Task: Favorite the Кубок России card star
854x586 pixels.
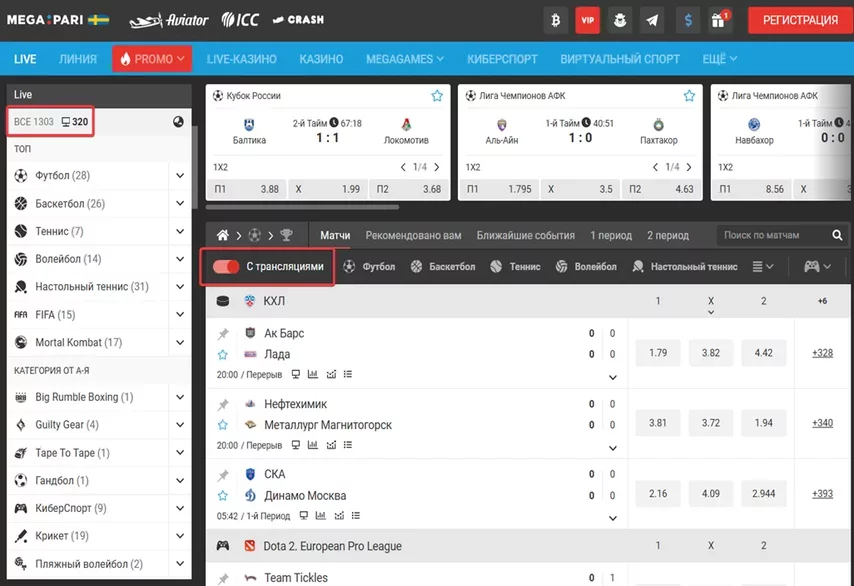Action: point(437,96)
